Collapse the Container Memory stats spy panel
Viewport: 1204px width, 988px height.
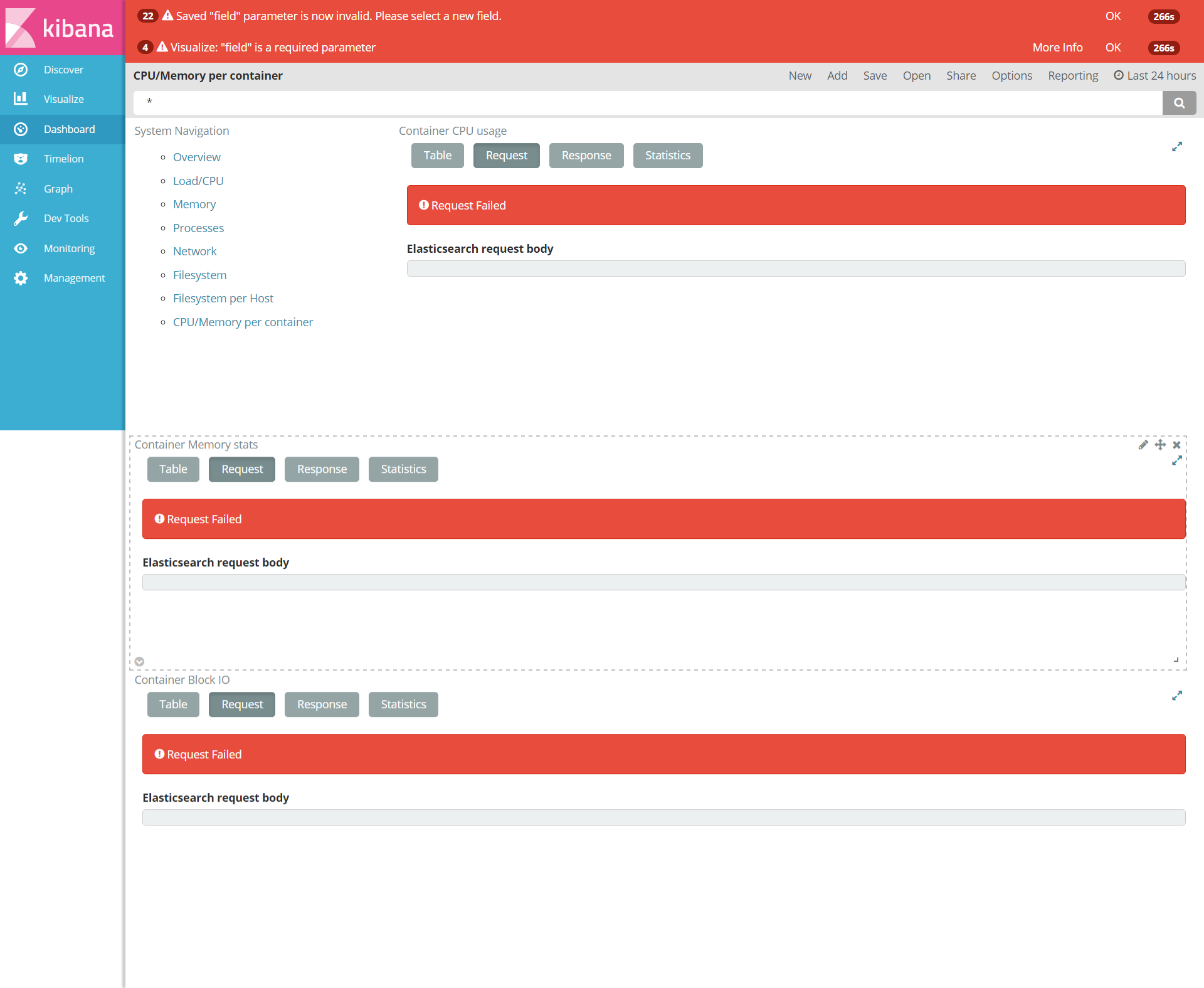(139, 662)
